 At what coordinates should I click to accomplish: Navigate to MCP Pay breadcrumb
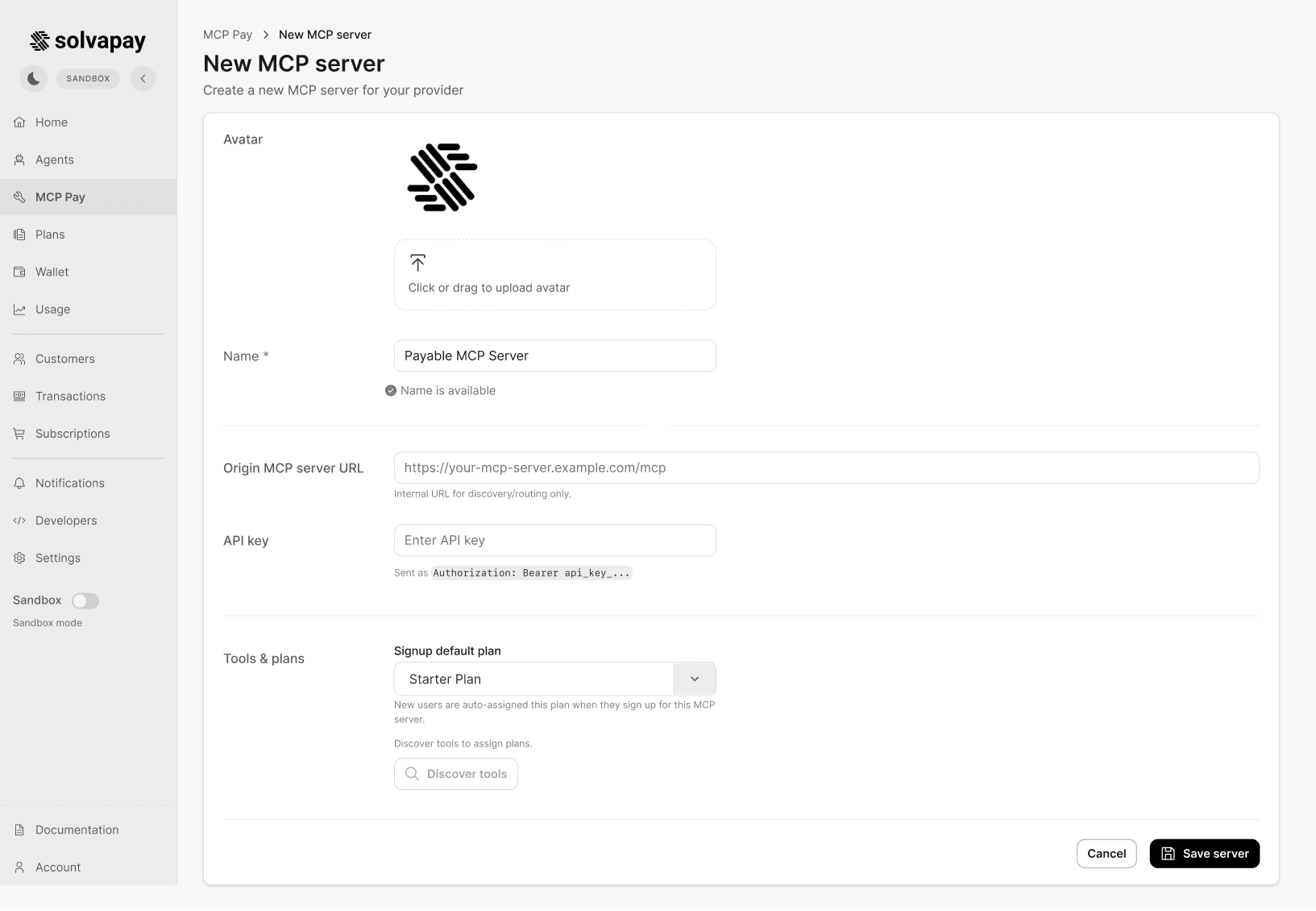coord(227,35)
